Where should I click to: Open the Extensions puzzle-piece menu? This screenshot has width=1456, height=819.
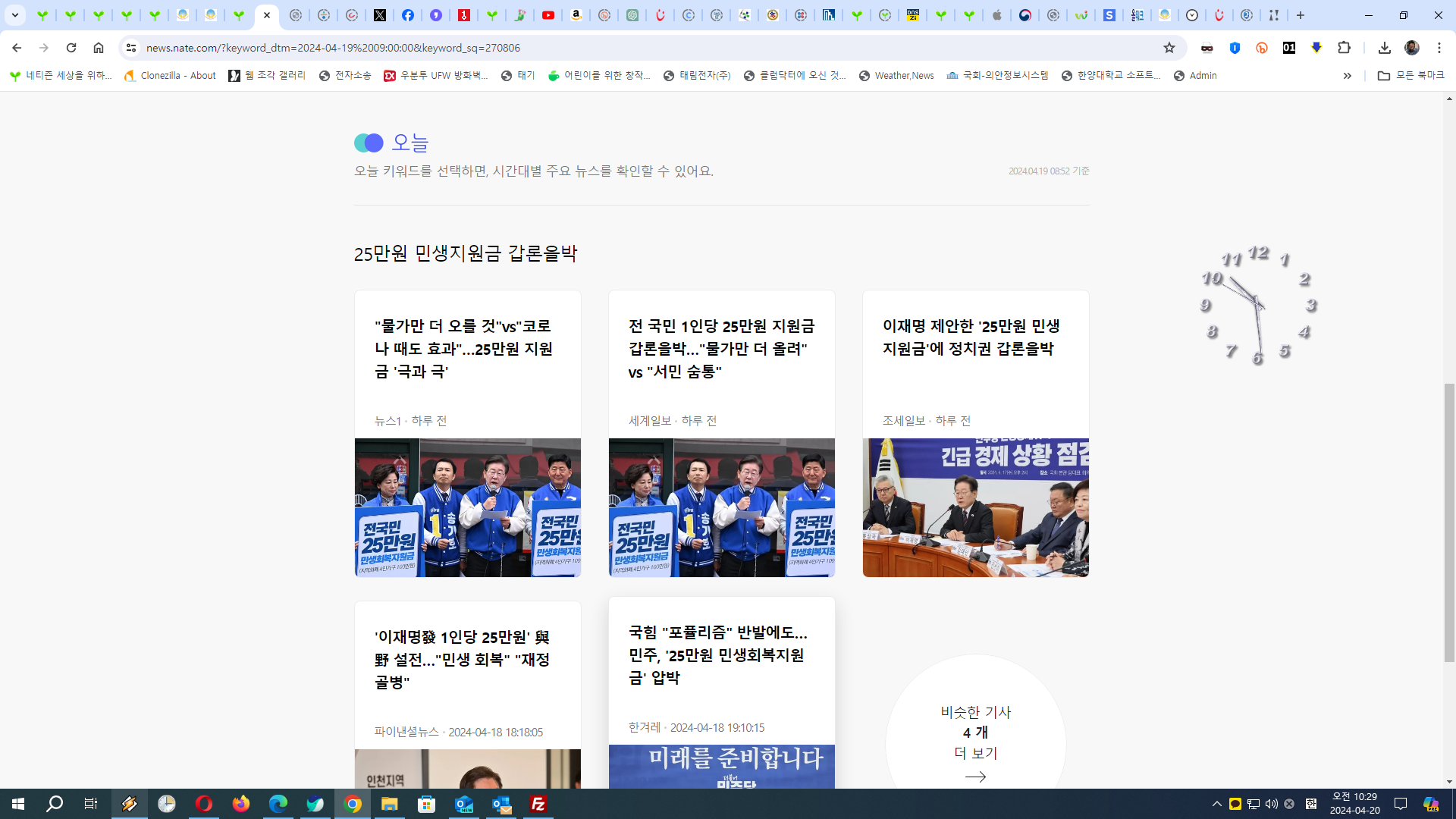click(1344, 48)
